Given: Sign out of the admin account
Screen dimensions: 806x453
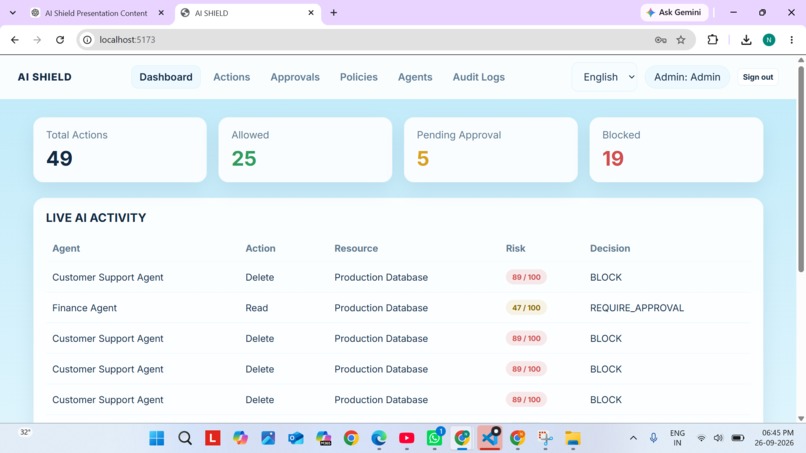Looking at the screenshot, I should pos(758,77).
